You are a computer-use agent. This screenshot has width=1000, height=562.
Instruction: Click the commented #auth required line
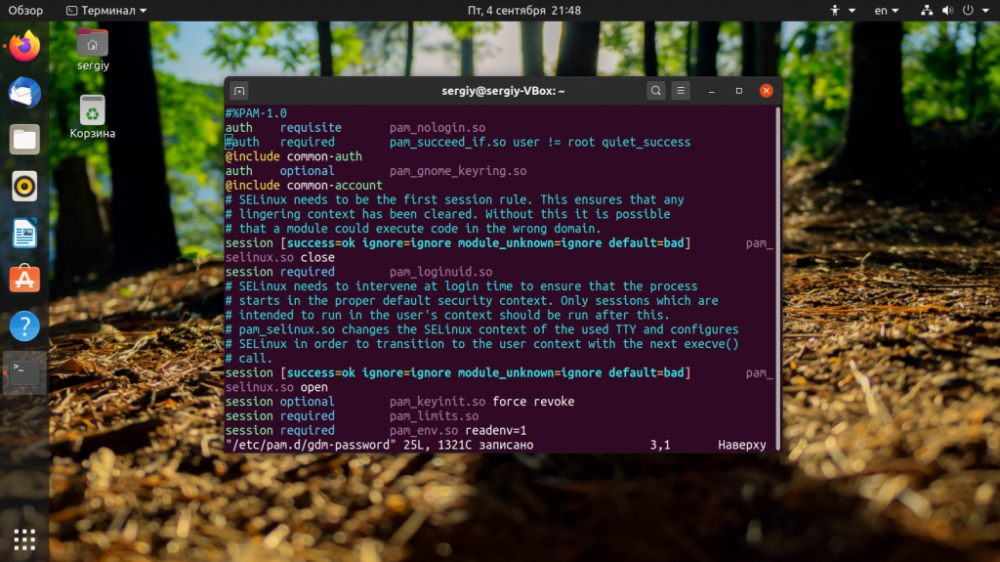click(457, 142)
